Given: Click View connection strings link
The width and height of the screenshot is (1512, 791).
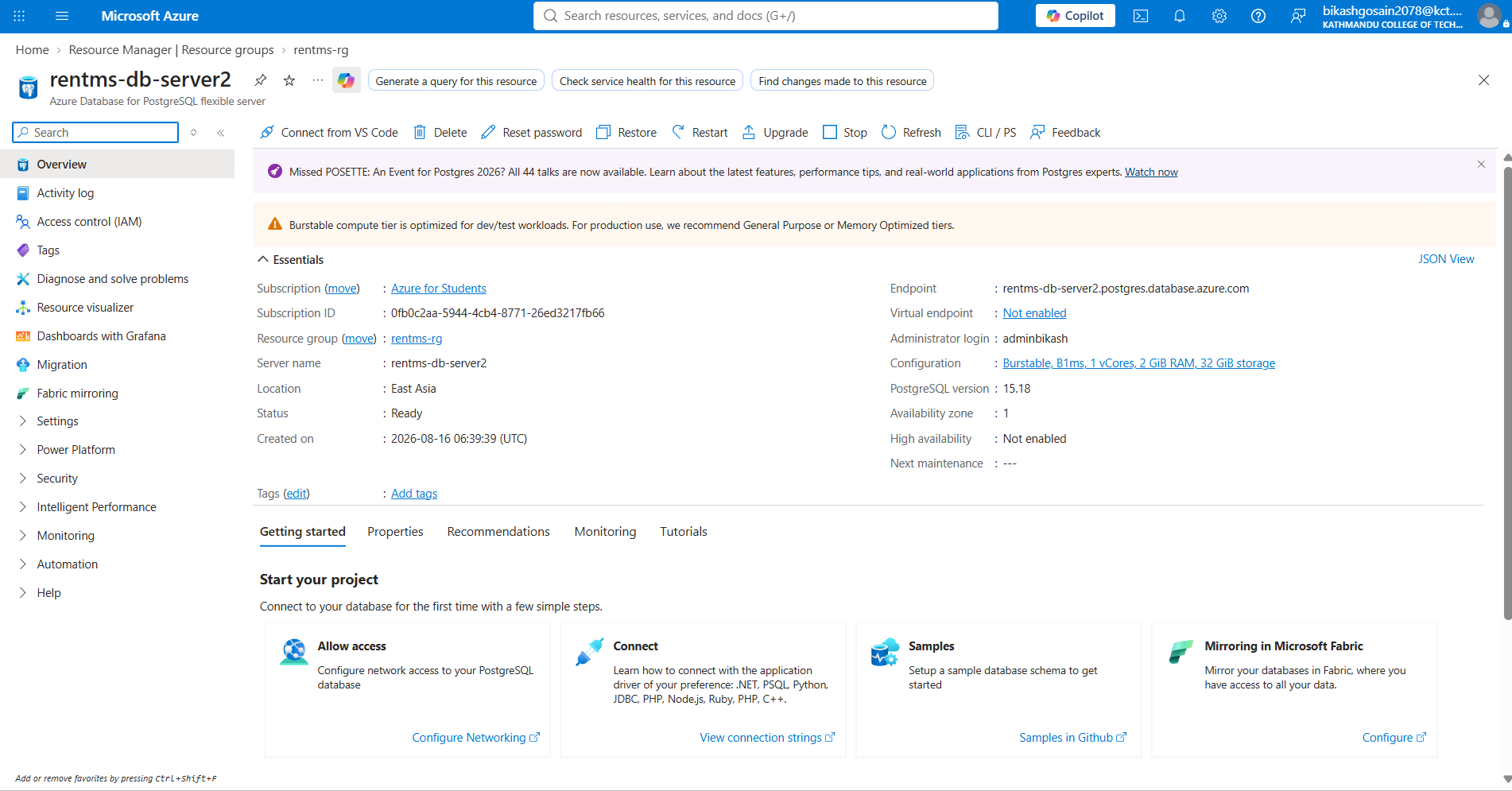Looking at the screenshot, I should tap(767, 738).
